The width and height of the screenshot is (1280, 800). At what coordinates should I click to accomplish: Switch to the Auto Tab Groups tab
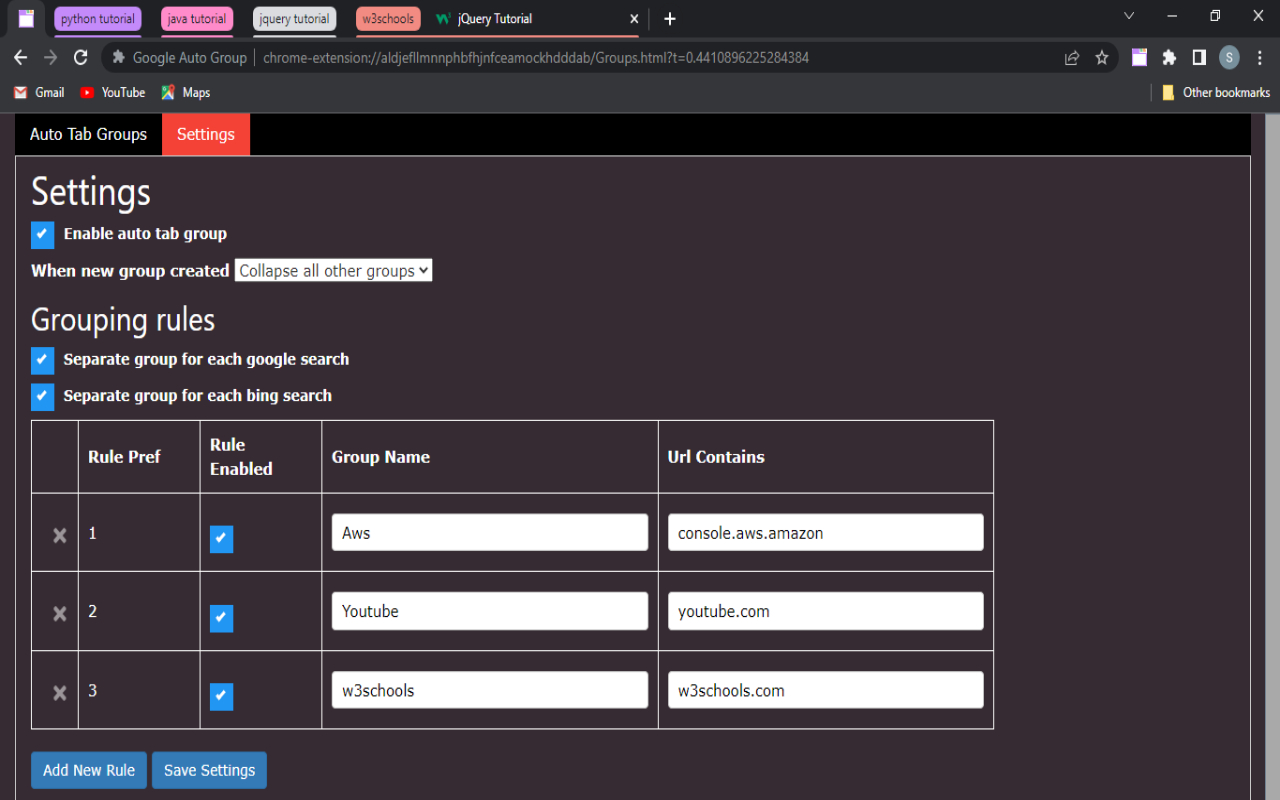[x=88, y=134]
